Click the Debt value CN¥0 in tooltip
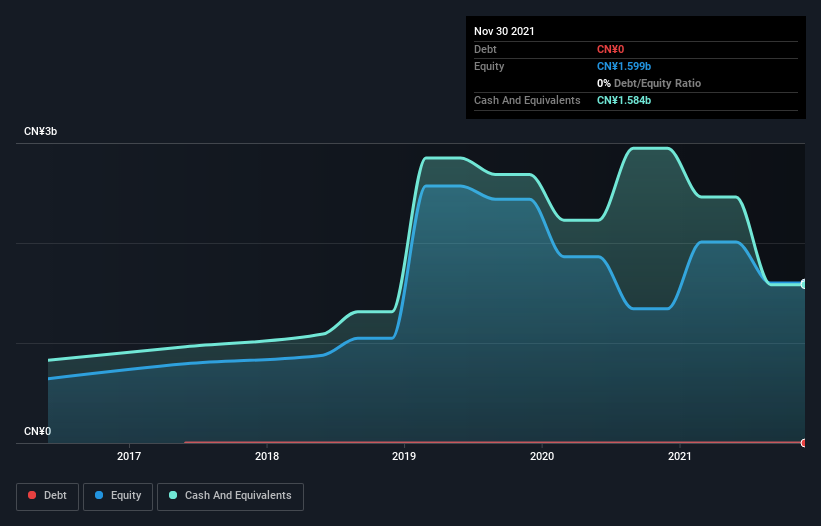 pyautogui.click(x=611, y=49)
